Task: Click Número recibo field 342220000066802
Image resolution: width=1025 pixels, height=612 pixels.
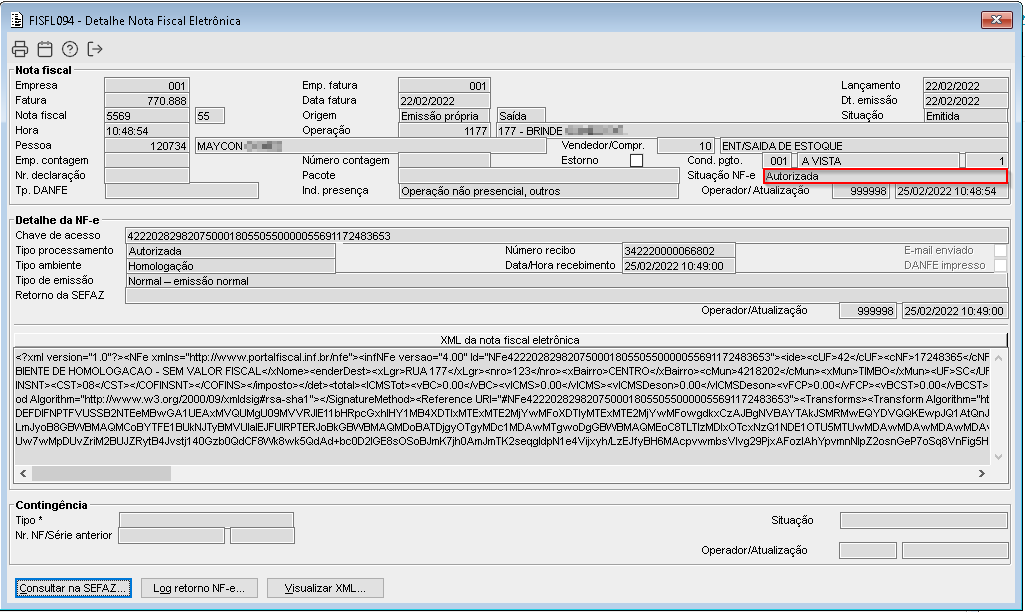Action: [679, 251]
